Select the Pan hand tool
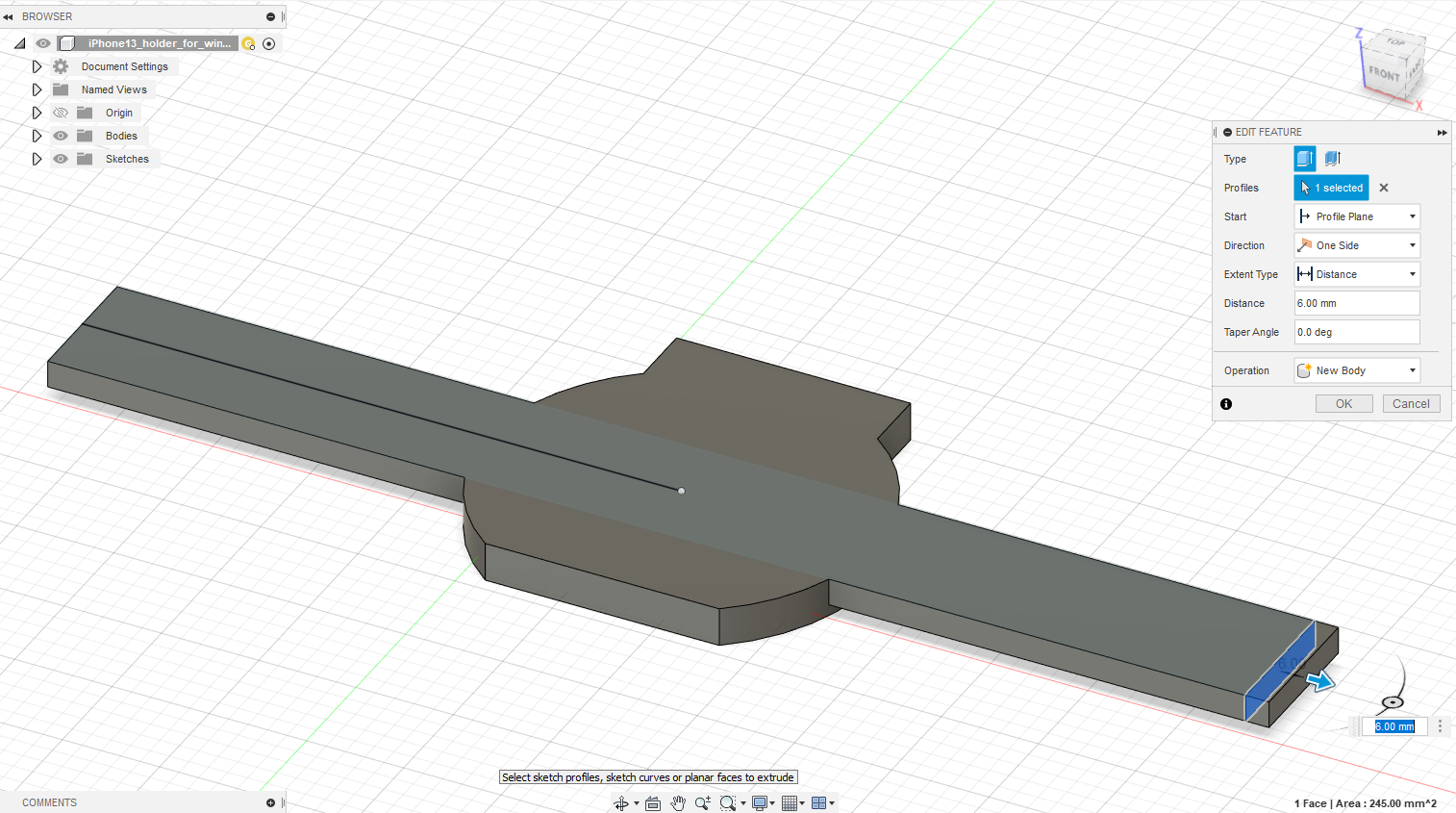Image resolution: width=1456 pixels, height=813 pixels. (x=678, y=803)
